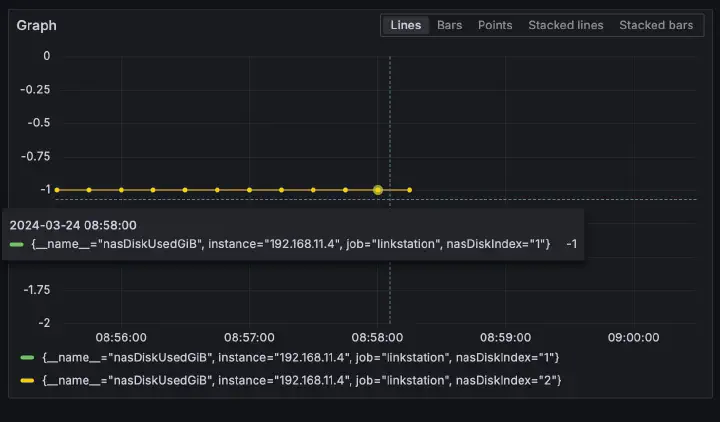Click yellow swatch for nasDiskIndex 2 legend
This screenshot has height=422, width=720.
pos(27,380)
